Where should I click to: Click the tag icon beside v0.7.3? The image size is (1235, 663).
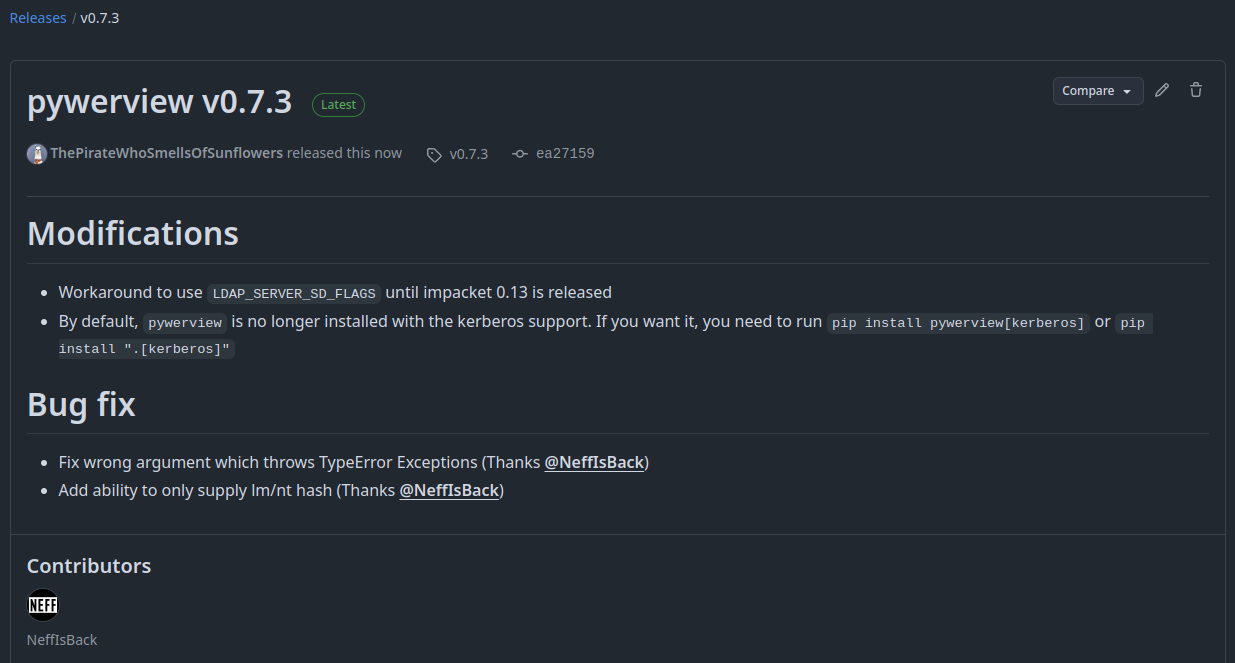pos(434,155)
